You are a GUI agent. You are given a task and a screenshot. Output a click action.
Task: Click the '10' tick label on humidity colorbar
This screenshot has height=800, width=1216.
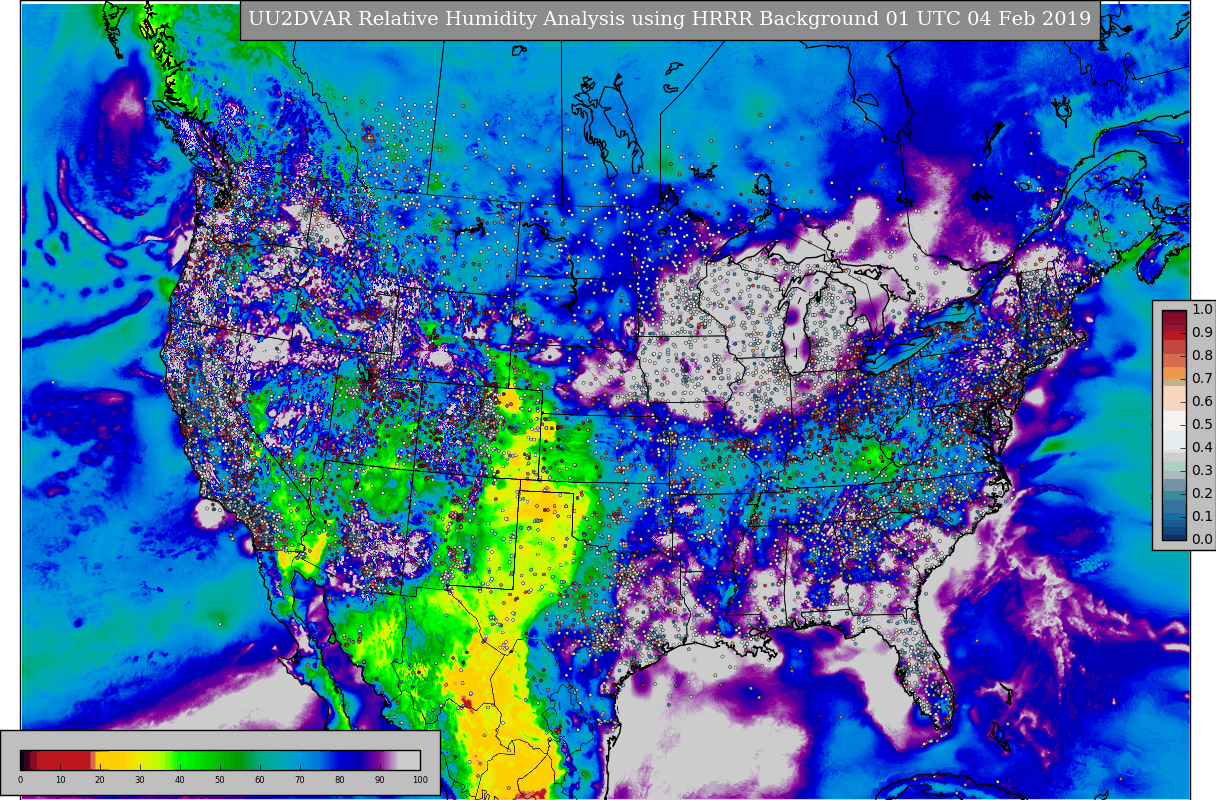coord(60,780)
